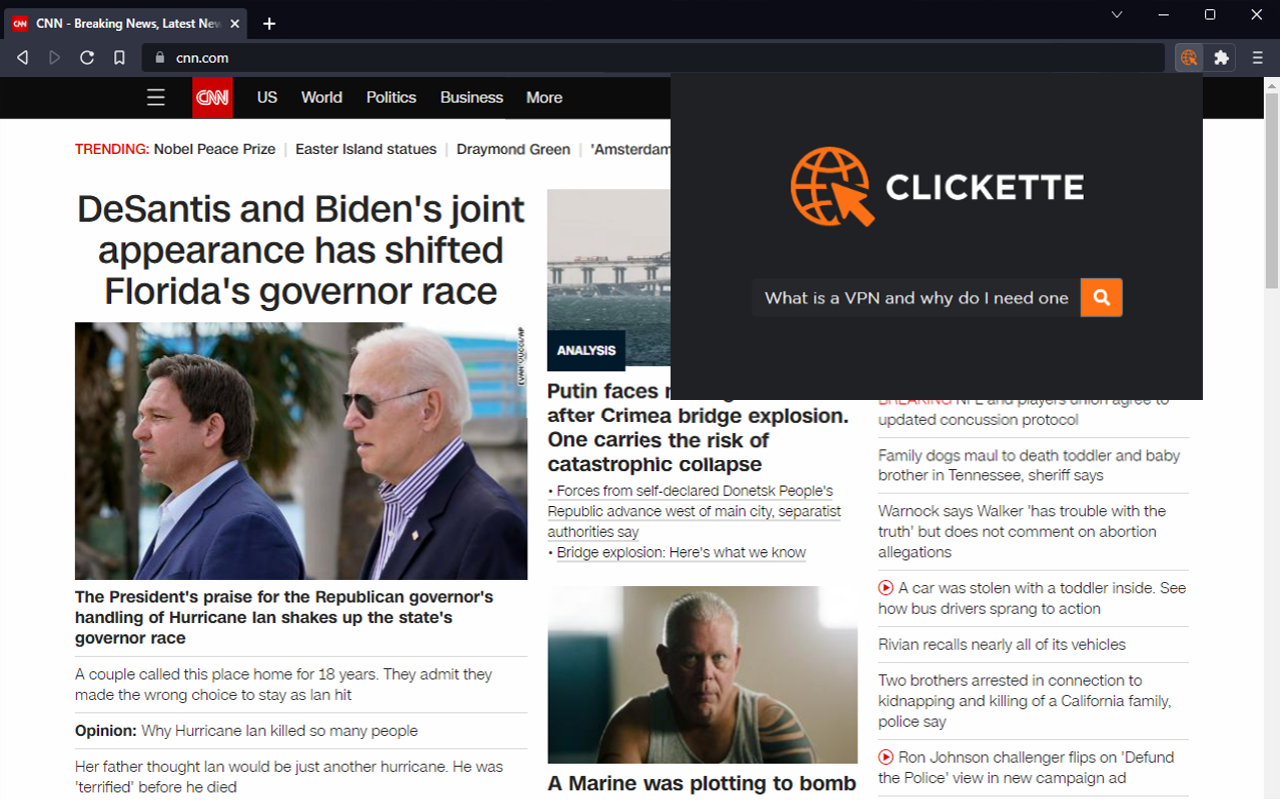
Task: Open the extensions puzzle piece menu
Action: pos(1221,58)
